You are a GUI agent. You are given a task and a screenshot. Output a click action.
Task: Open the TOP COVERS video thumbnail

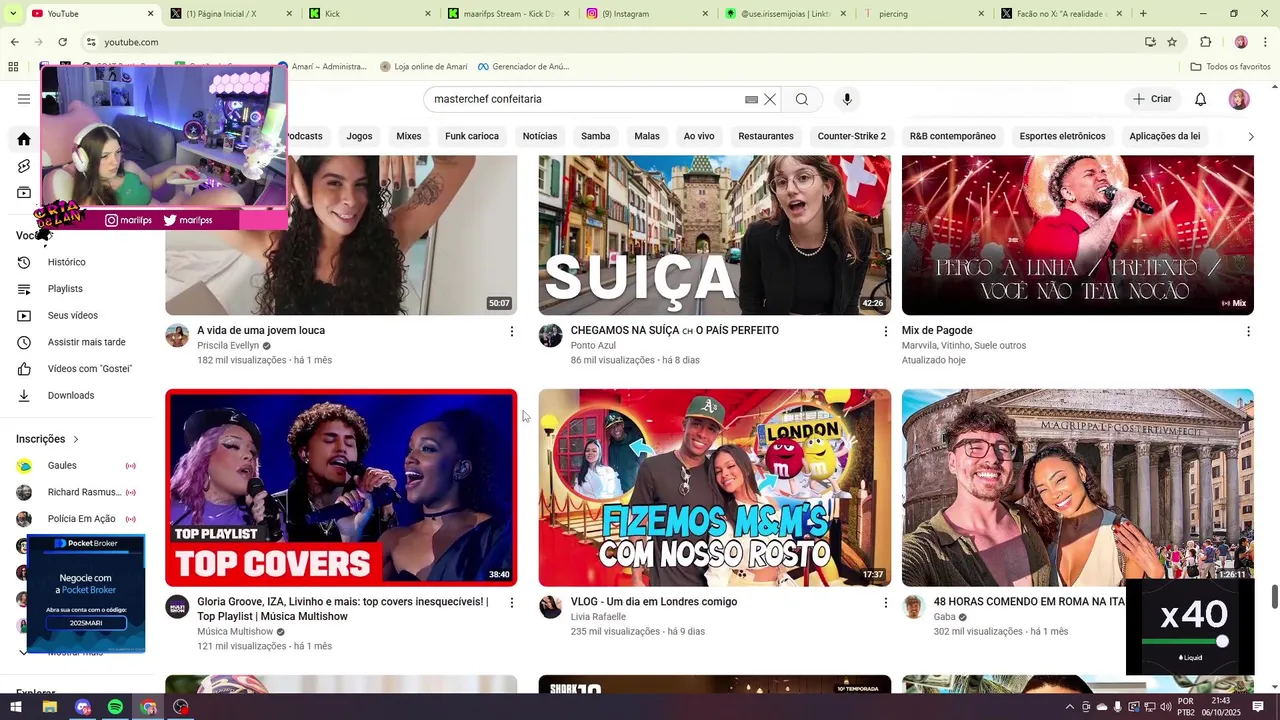click(341, 488)
